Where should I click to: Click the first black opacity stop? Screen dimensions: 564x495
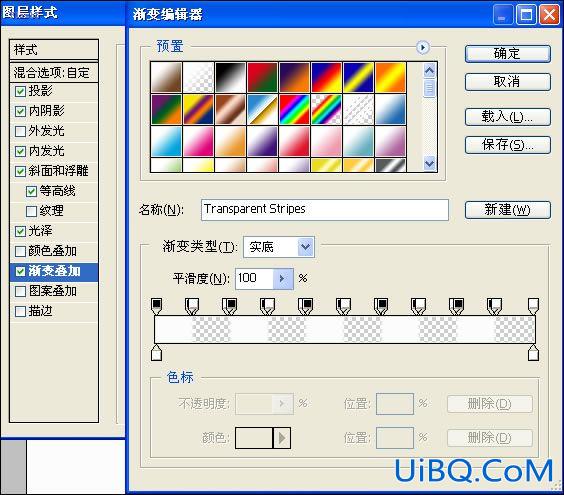click(x=156, y=306)
